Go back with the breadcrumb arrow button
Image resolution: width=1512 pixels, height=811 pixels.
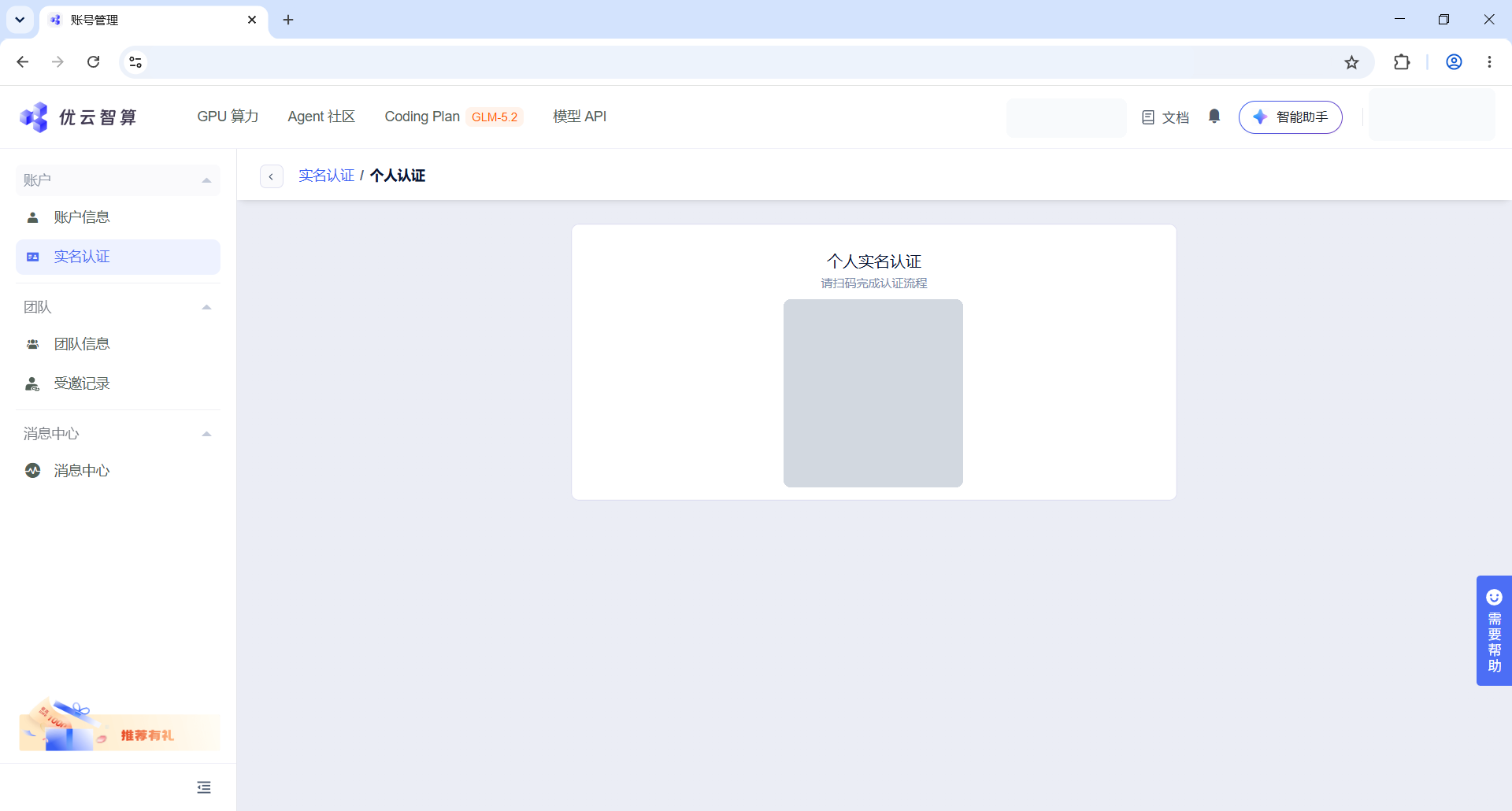[271, 176]
